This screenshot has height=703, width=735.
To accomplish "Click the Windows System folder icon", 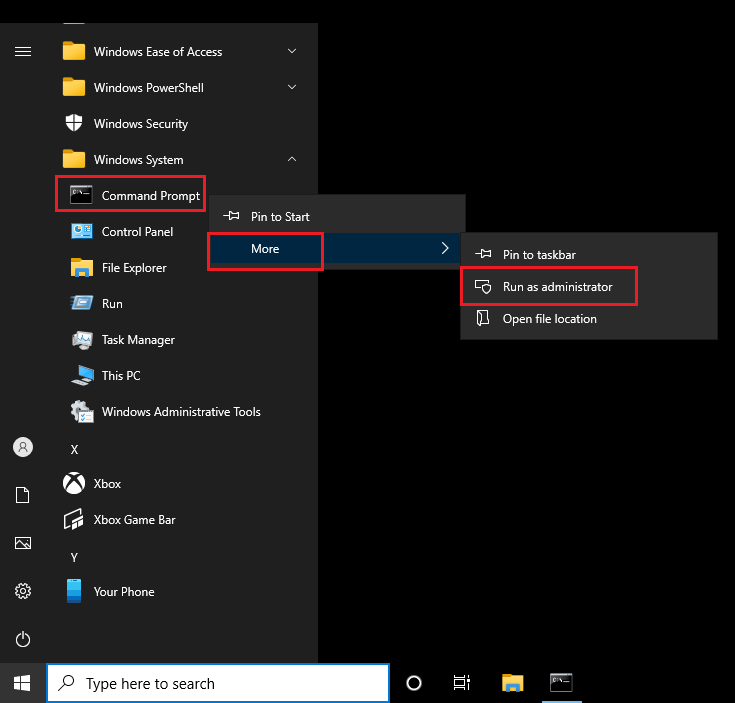I will (74, 159).
